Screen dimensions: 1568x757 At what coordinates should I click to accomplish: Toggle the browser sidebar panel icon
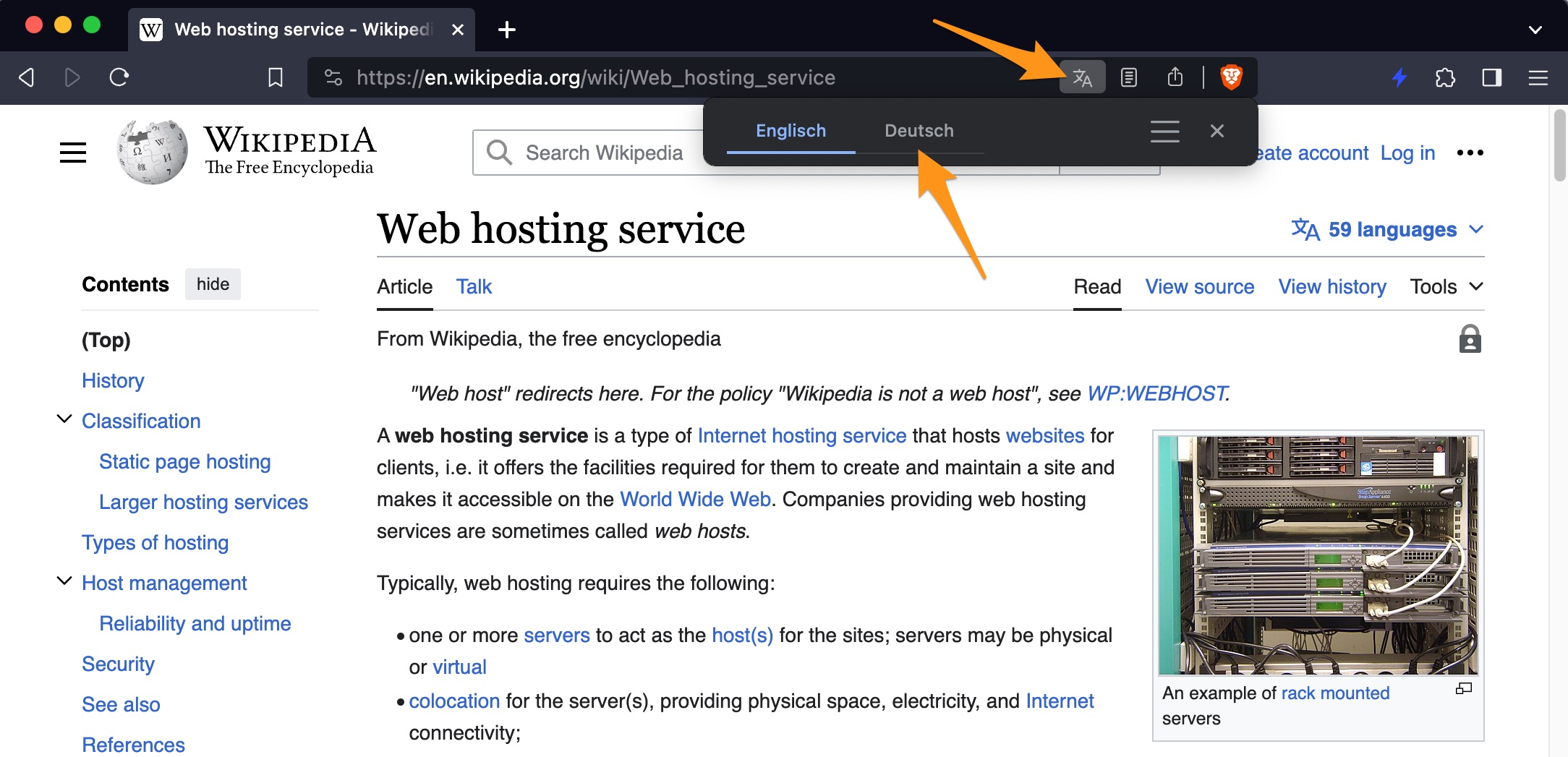(x=1492, y=77)
